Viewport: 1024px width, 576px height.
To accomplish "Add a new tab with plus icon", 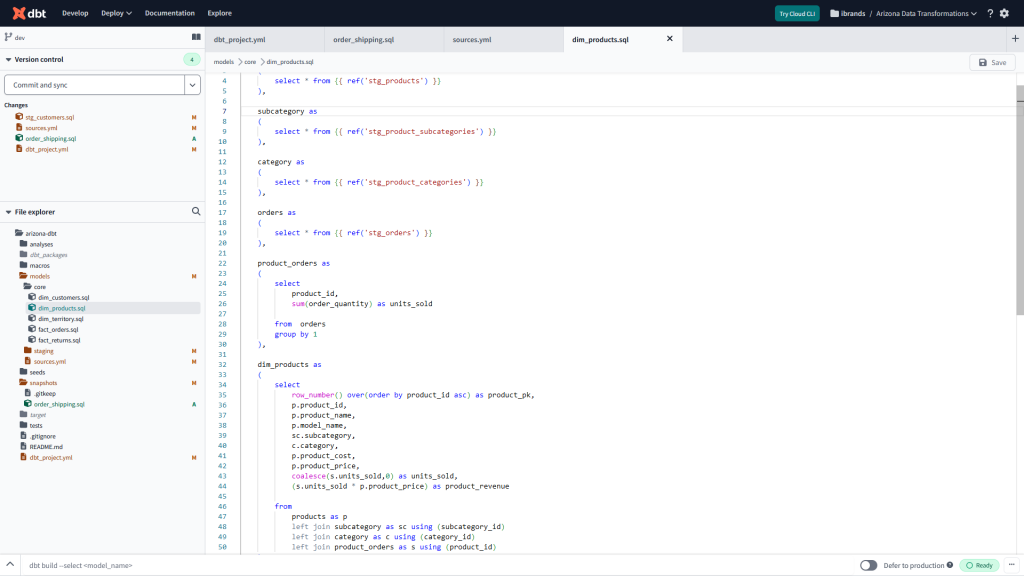I will (1015, 38).
